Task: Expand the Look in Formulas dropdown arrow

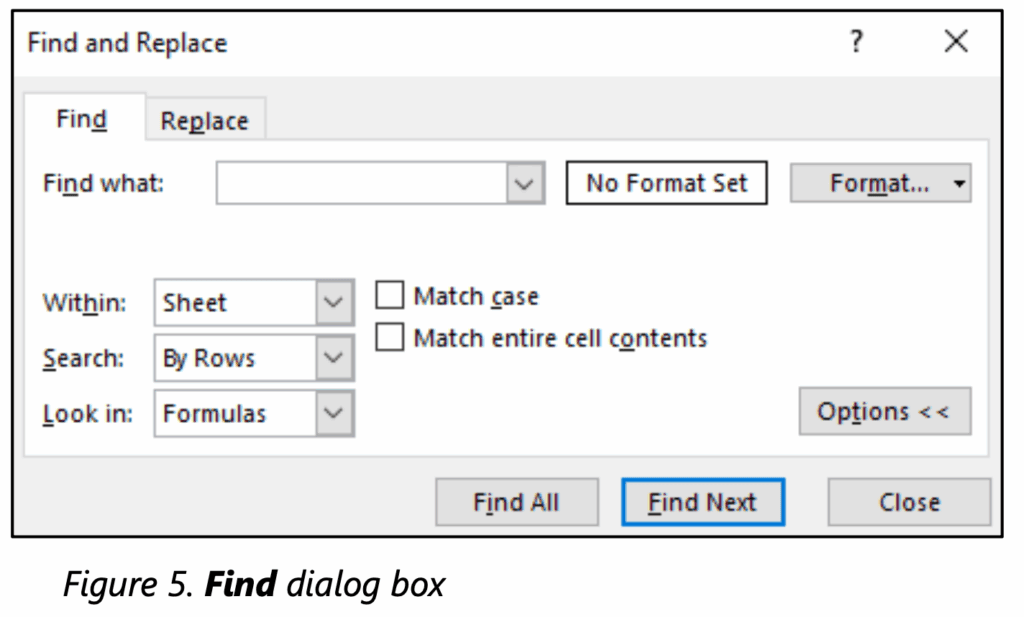Action: pyautogui.click(x=335, y=413)
